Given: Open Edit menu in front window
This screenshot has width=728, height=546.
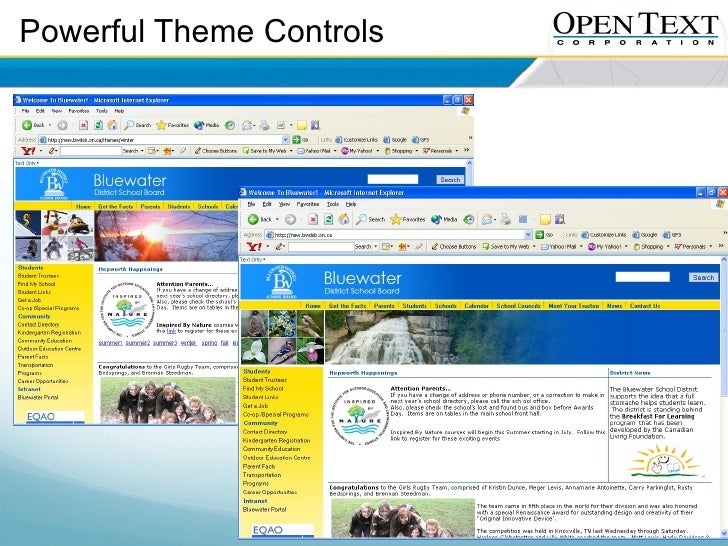Looking at the screenshot, I should 267,204.
